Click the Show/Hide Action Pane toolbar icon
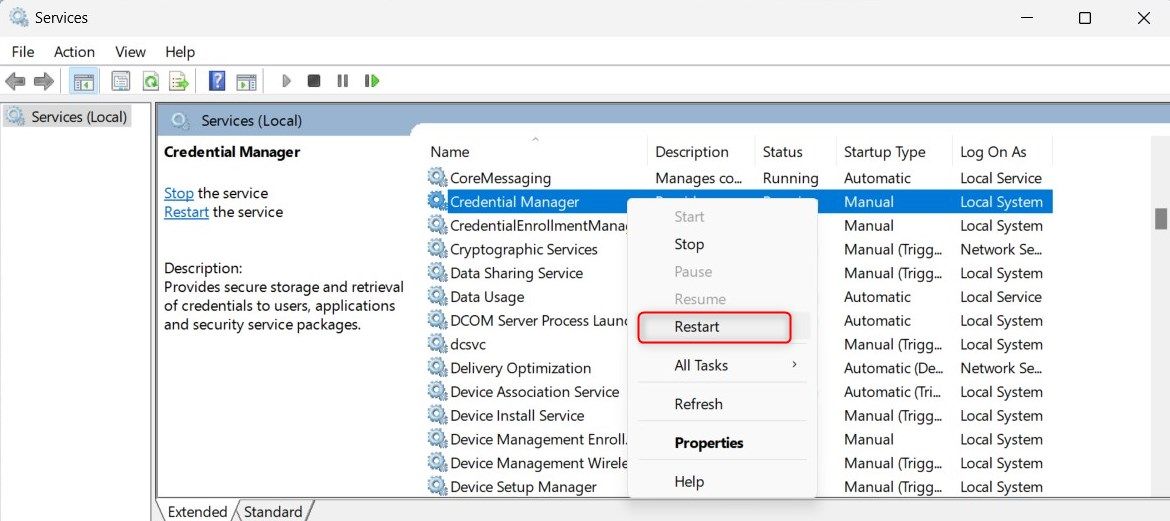This screenshot has width=1170, height=521. coord(246,81)
